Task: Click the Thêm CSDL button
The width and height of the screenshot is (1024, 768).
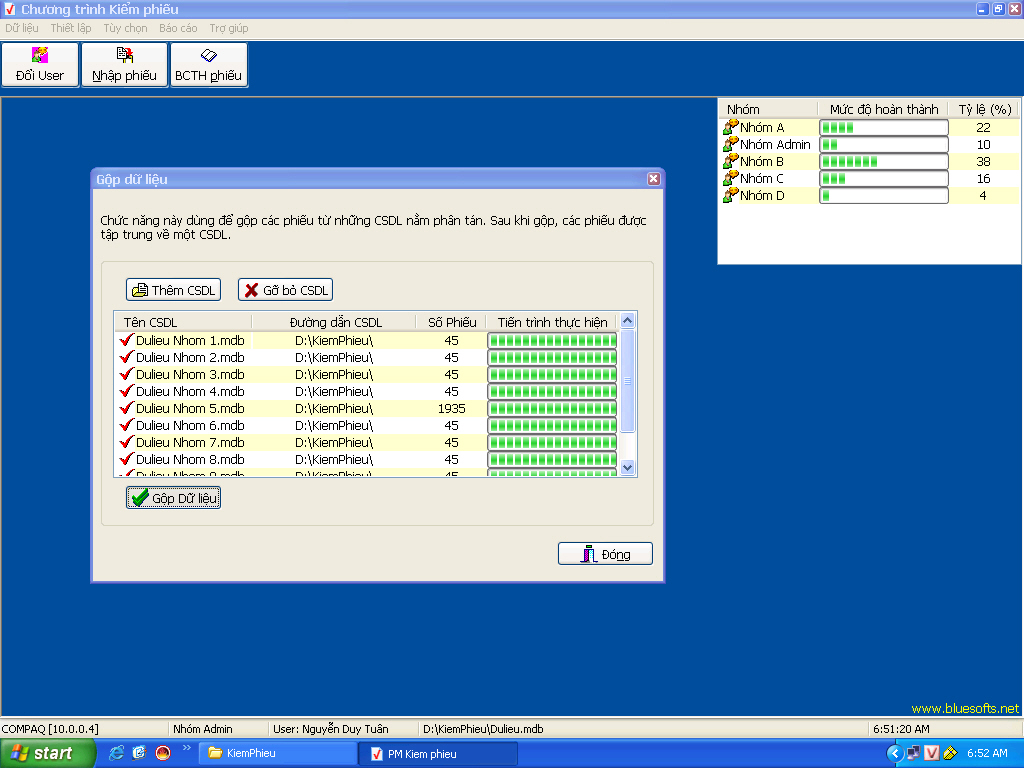Action: (x=173, y=290)
